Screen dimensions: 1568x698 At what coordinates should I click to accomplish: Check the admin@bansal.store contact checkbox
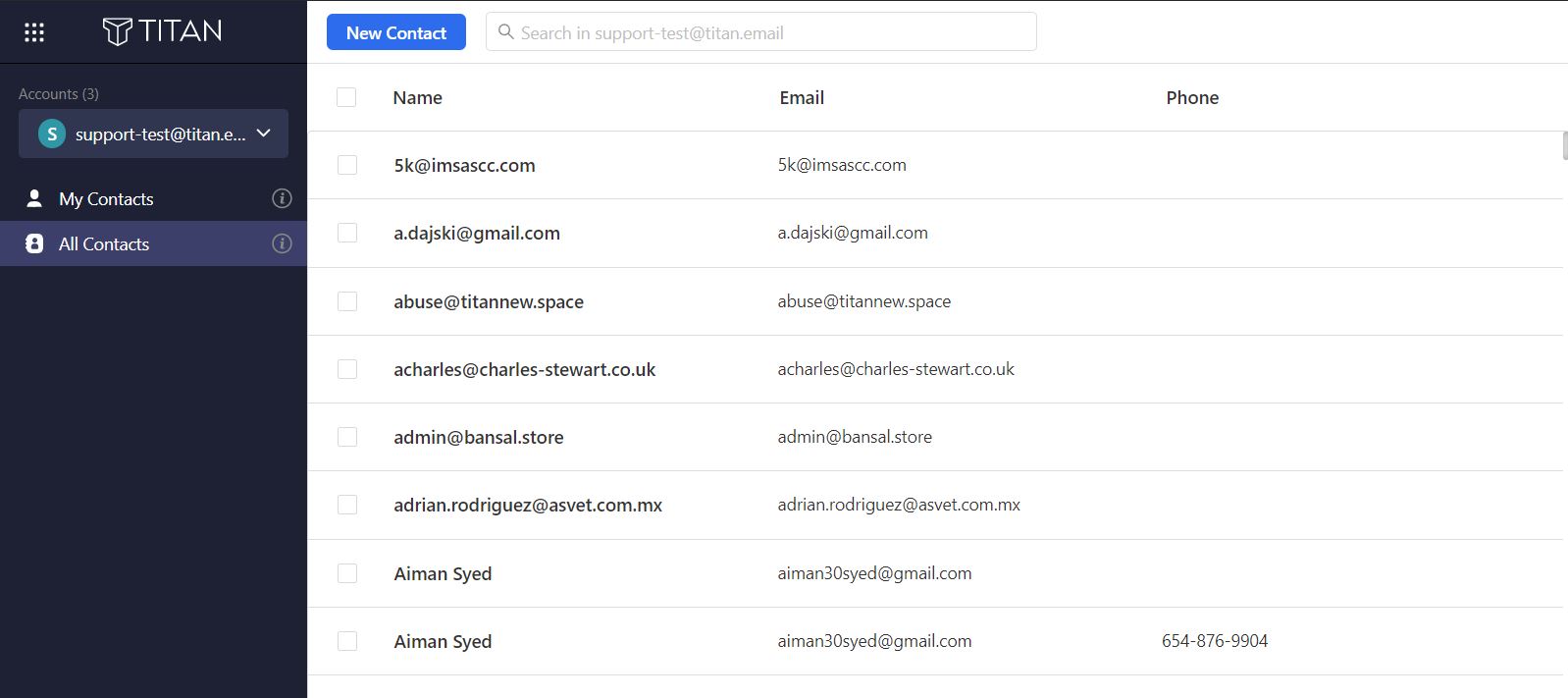tap(347, 437)
